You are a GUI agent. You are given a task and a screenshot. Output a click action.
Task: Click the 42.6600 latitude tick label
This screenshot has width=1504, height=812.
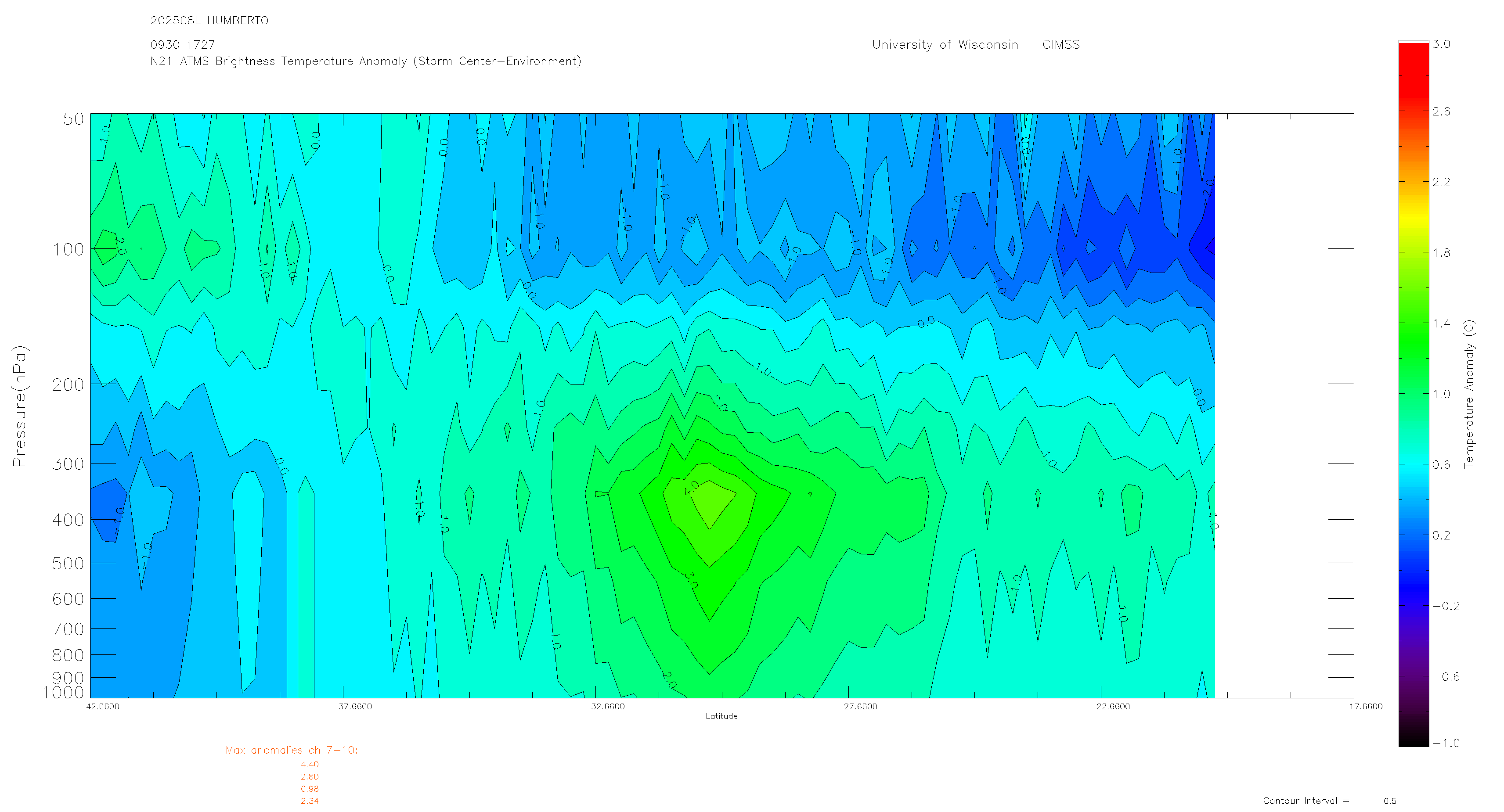click(103, 706)
